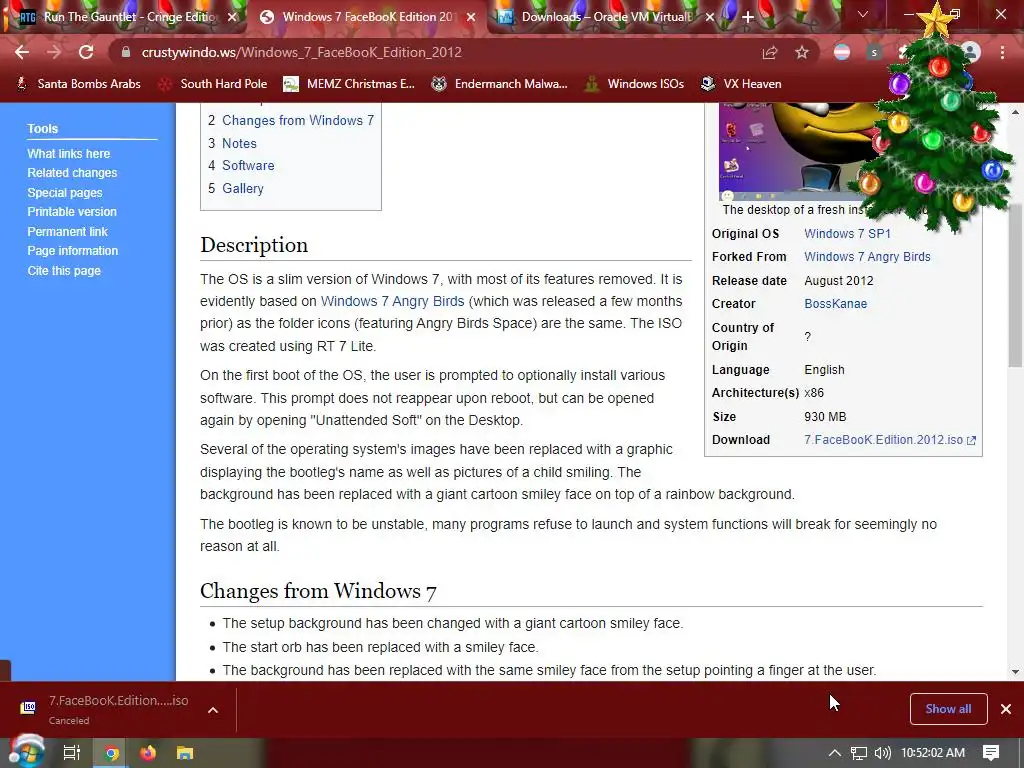Close the Windows 7 FaceBooK Edition tab

(x=471, y=17)
